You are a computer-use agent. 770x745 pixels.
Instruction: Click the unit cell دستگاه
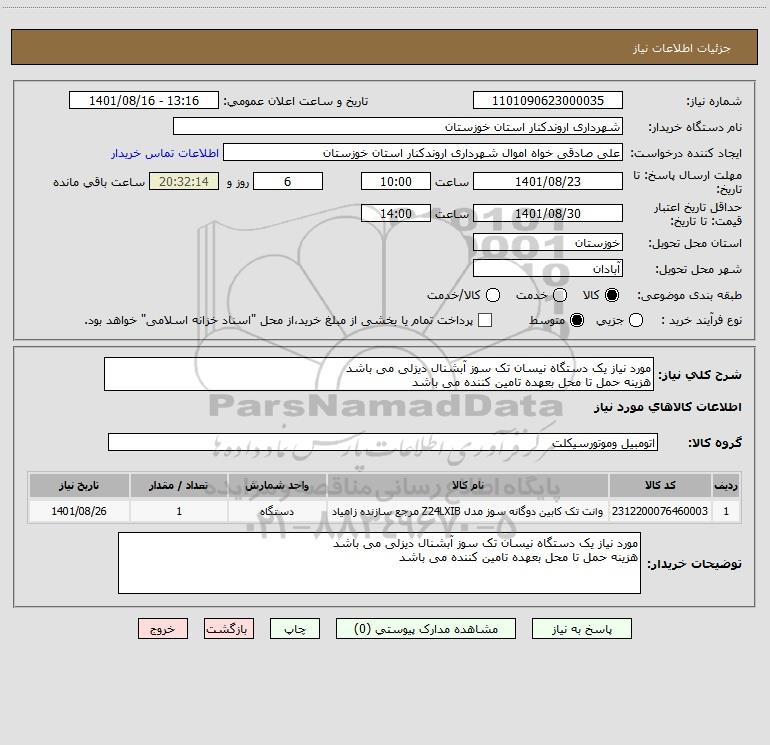point(277,511)
